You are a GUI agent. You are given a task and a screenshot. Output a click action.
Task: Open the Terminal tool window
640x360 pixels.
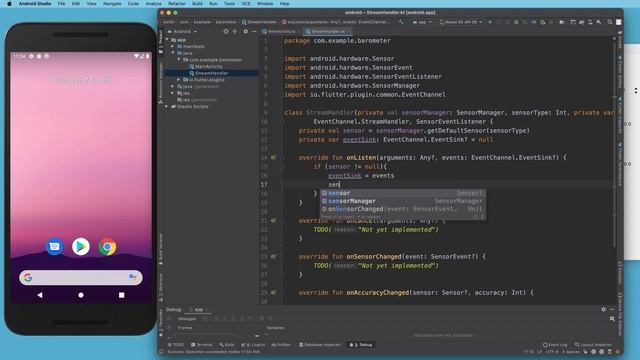(x=202, y=345)
